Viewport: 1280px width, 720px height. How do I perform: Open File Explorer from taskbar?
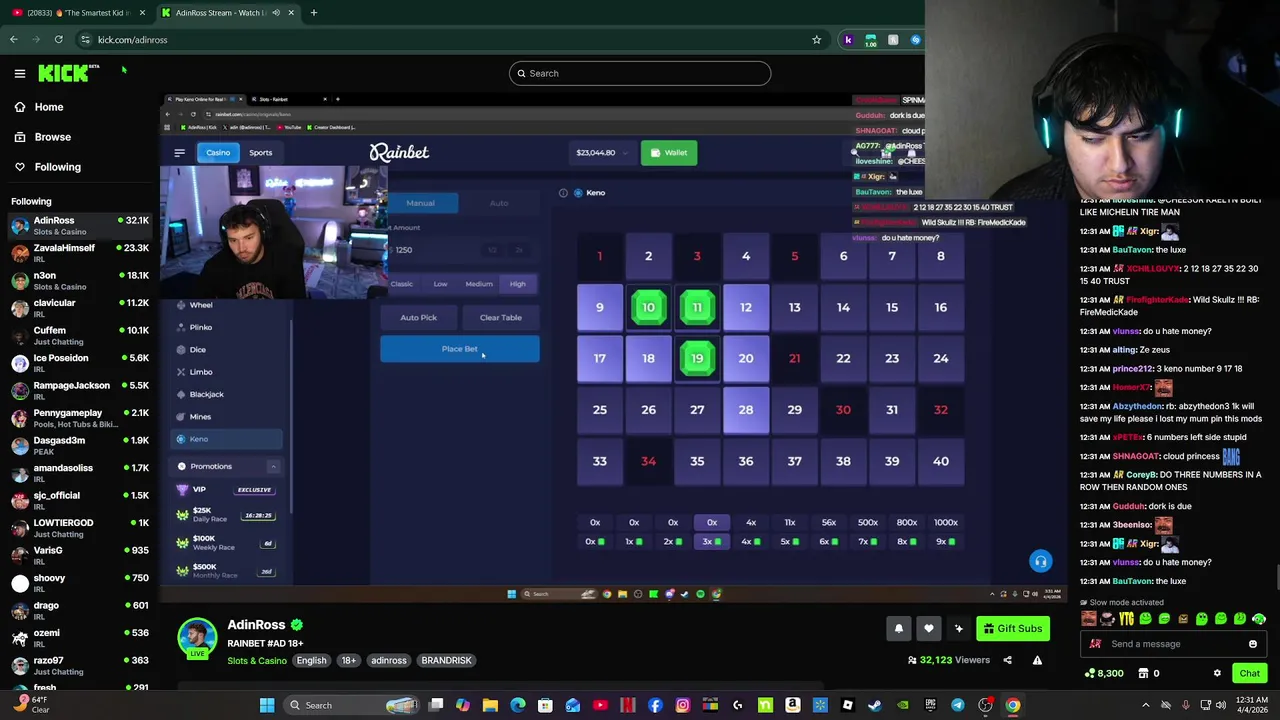click(x=490, y=705)
